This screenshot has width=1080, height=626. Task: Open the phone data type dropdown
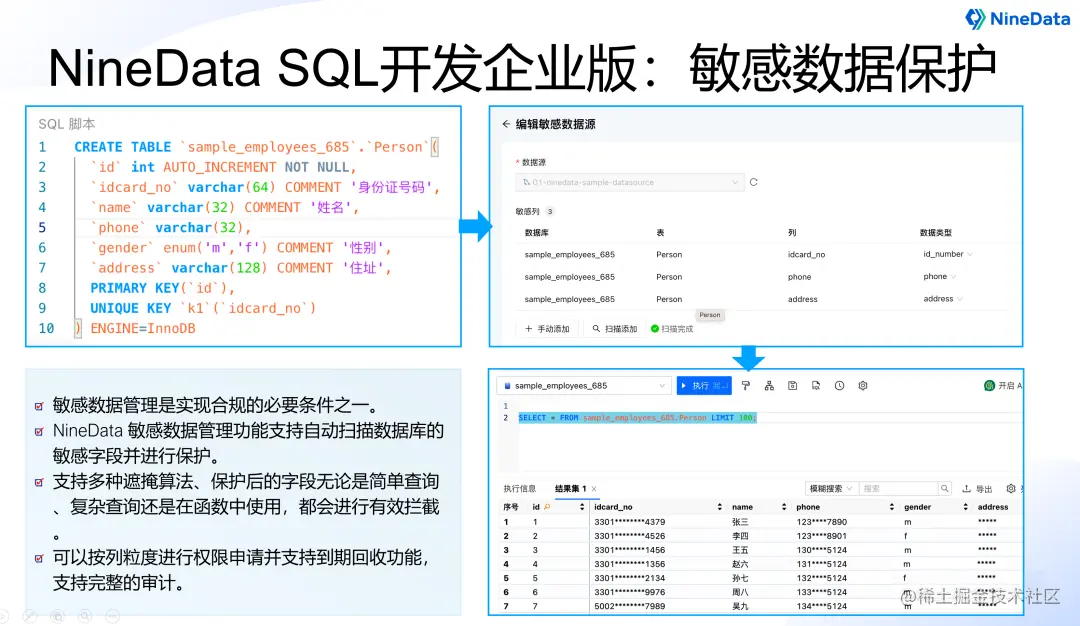940,276
